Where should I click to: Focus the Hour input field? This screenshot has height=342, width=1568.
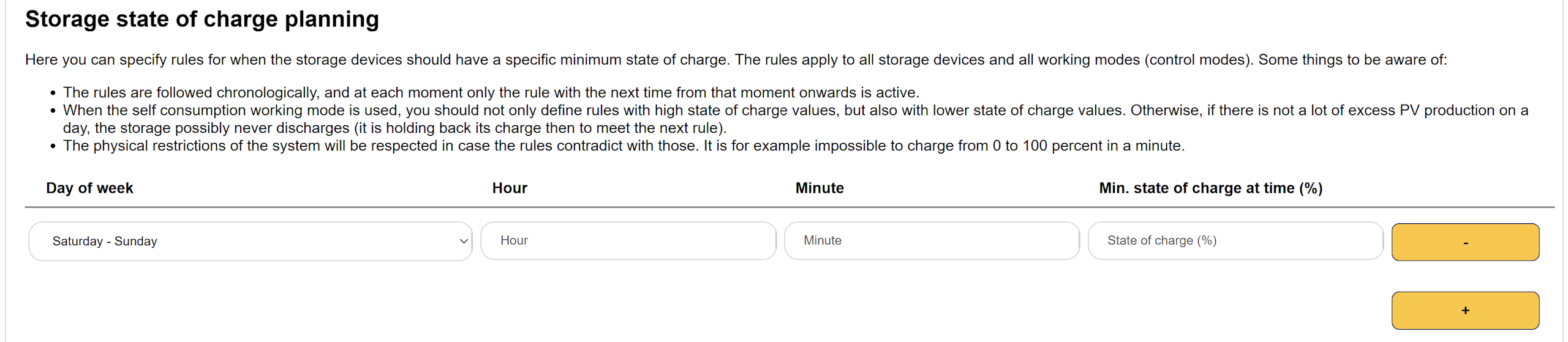point(628,240)
